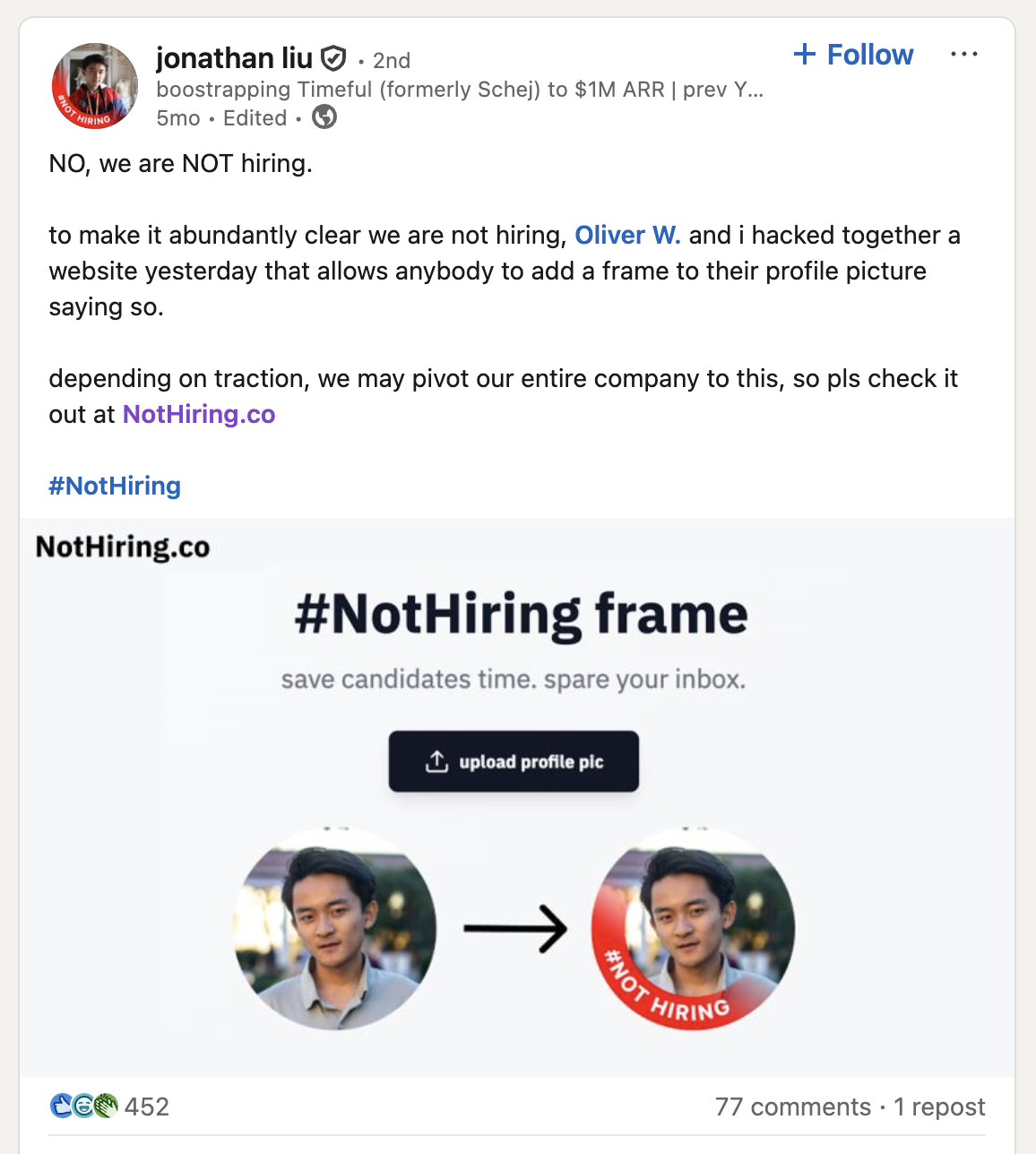Screen dimensions: 1036x1154
Task: Click the clapping celebrate reaction icon
Action: 107,1107
